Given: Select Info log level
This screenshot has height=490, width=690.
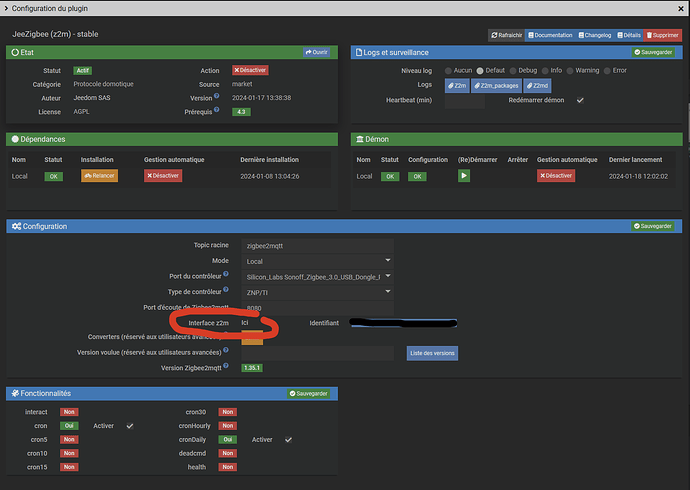Looking at the screenshot, I should (545, 71).
